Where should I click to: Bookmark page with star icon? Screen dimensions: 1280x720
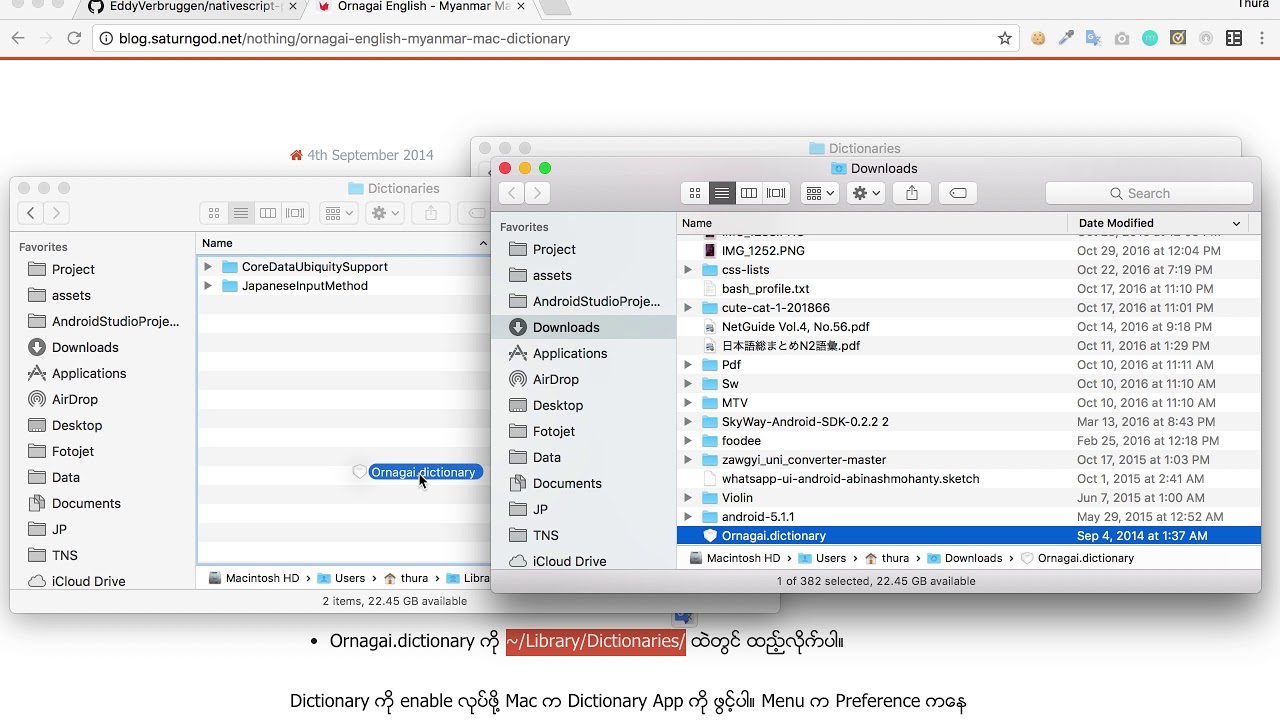click(1005, 38)
